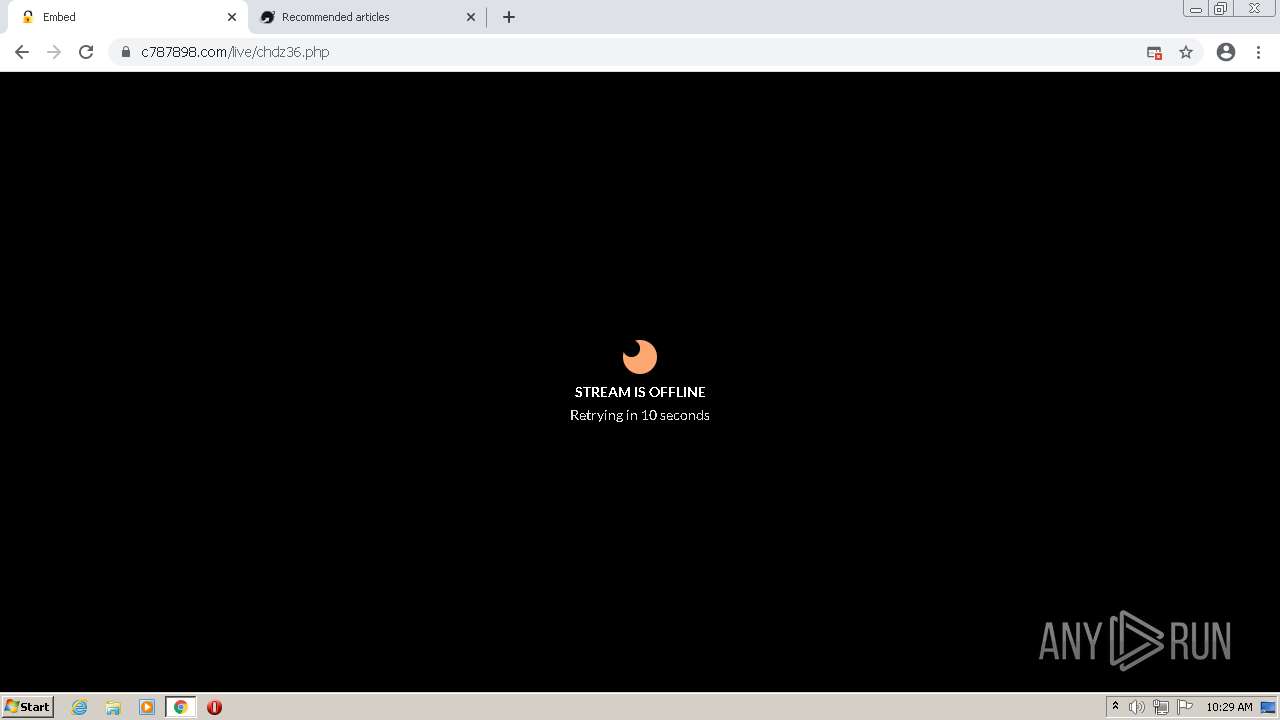This screenshot has width=1280, height=720.
Task: Open the volume speaker tray icon
Action: tap(1137, 707)
